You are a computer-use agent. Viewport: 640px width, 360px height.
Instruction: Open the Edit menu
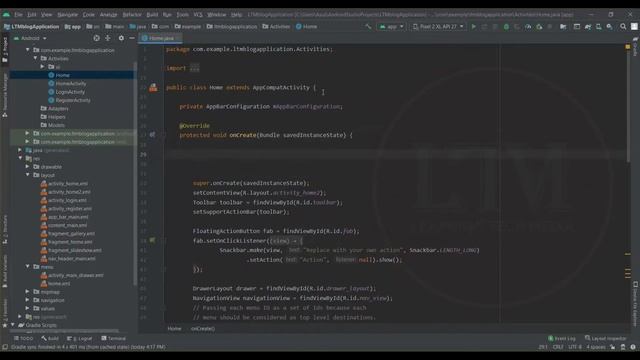[x=32, y=14]
